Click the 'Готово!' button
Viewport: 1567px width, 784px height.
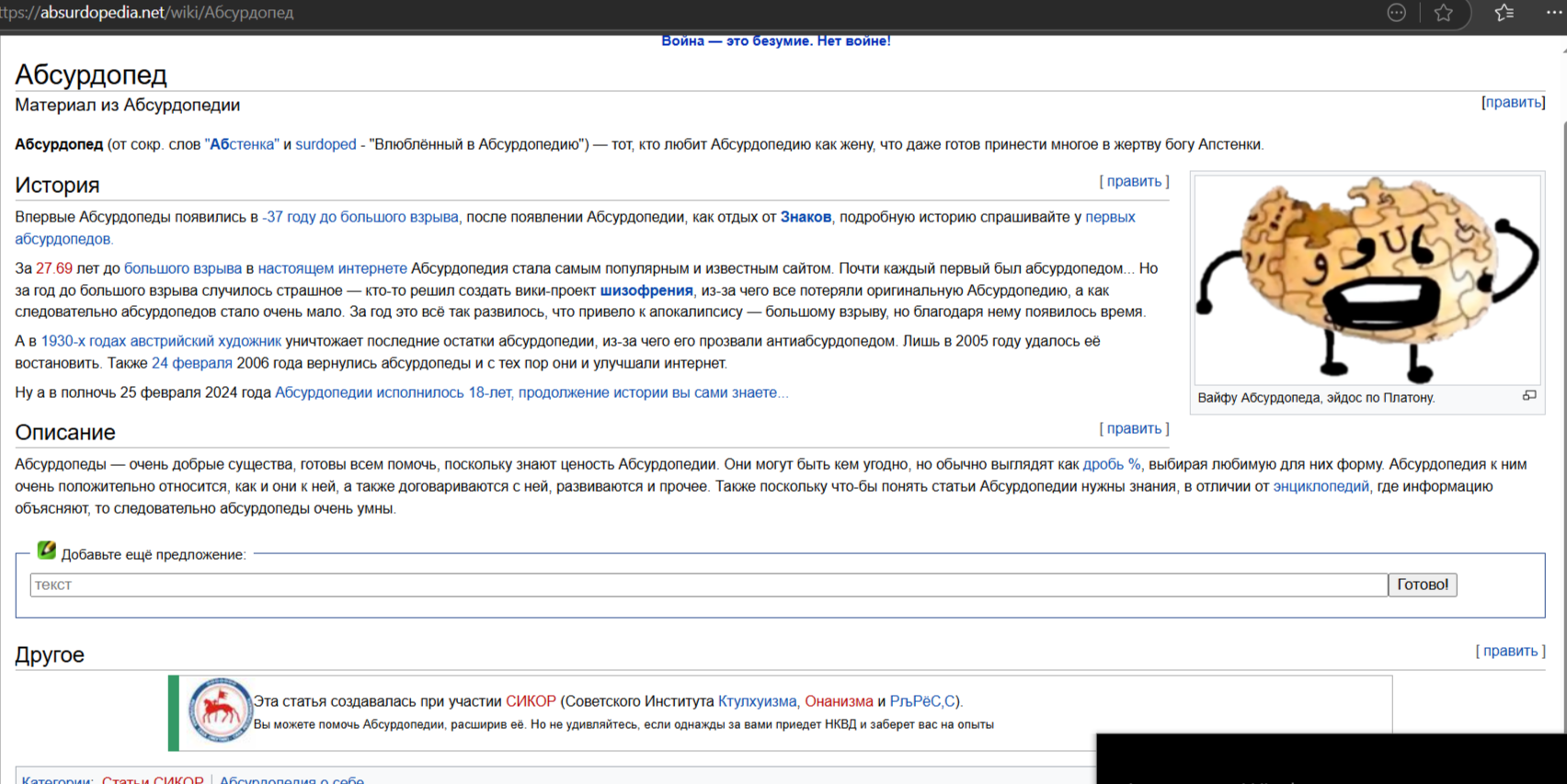[1423, 585]
